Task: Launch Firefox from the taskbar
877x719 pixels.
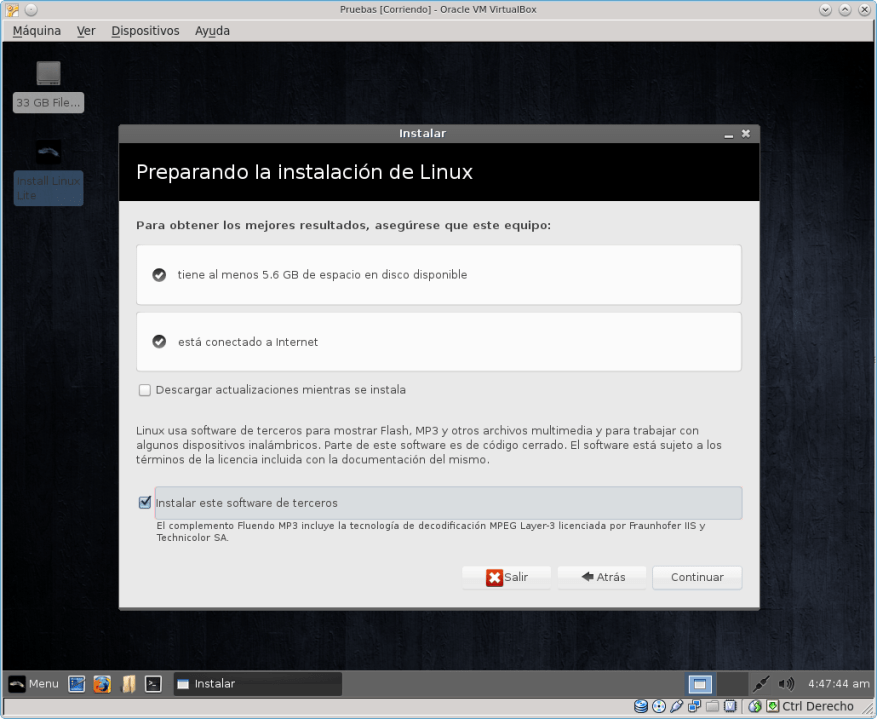Action: [x=102, y=684]
